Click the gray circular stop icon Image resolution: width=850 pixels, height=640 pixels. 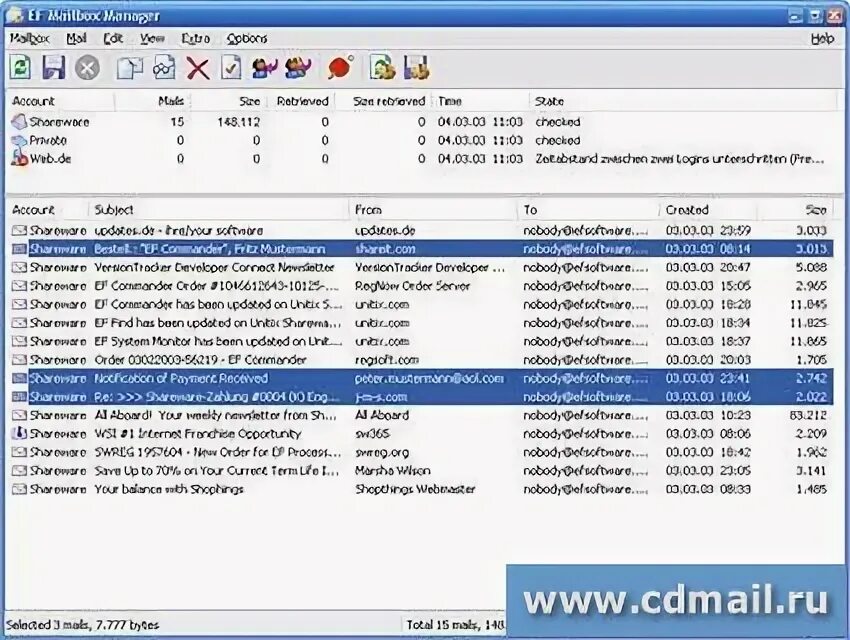click(87, 68)
